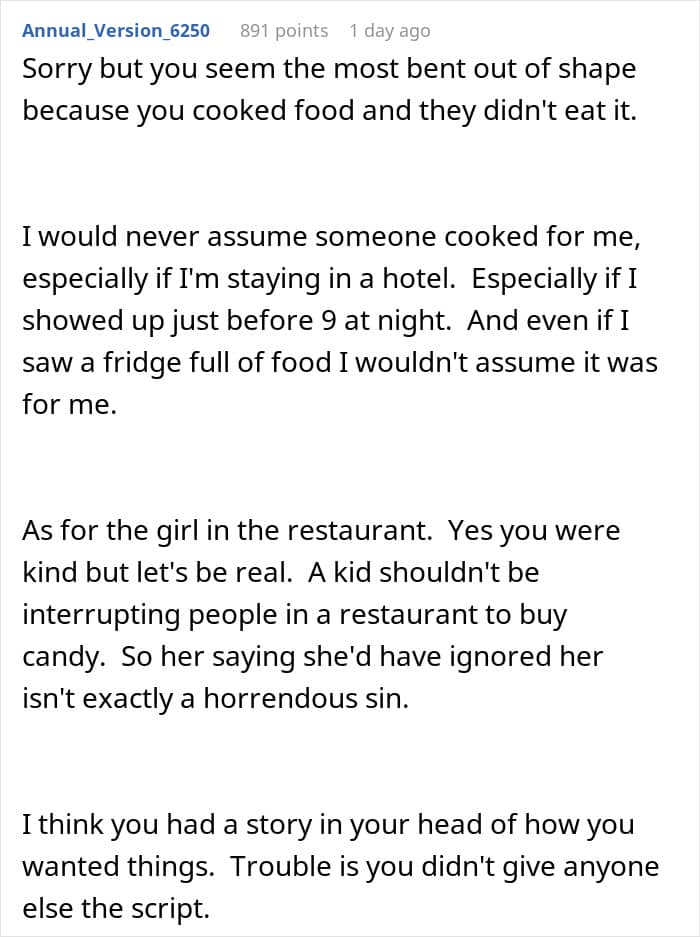The image size is (700, 937).
Task: Click the "Sorry but you seem" opening line
Action: click(x=329, y=72)
